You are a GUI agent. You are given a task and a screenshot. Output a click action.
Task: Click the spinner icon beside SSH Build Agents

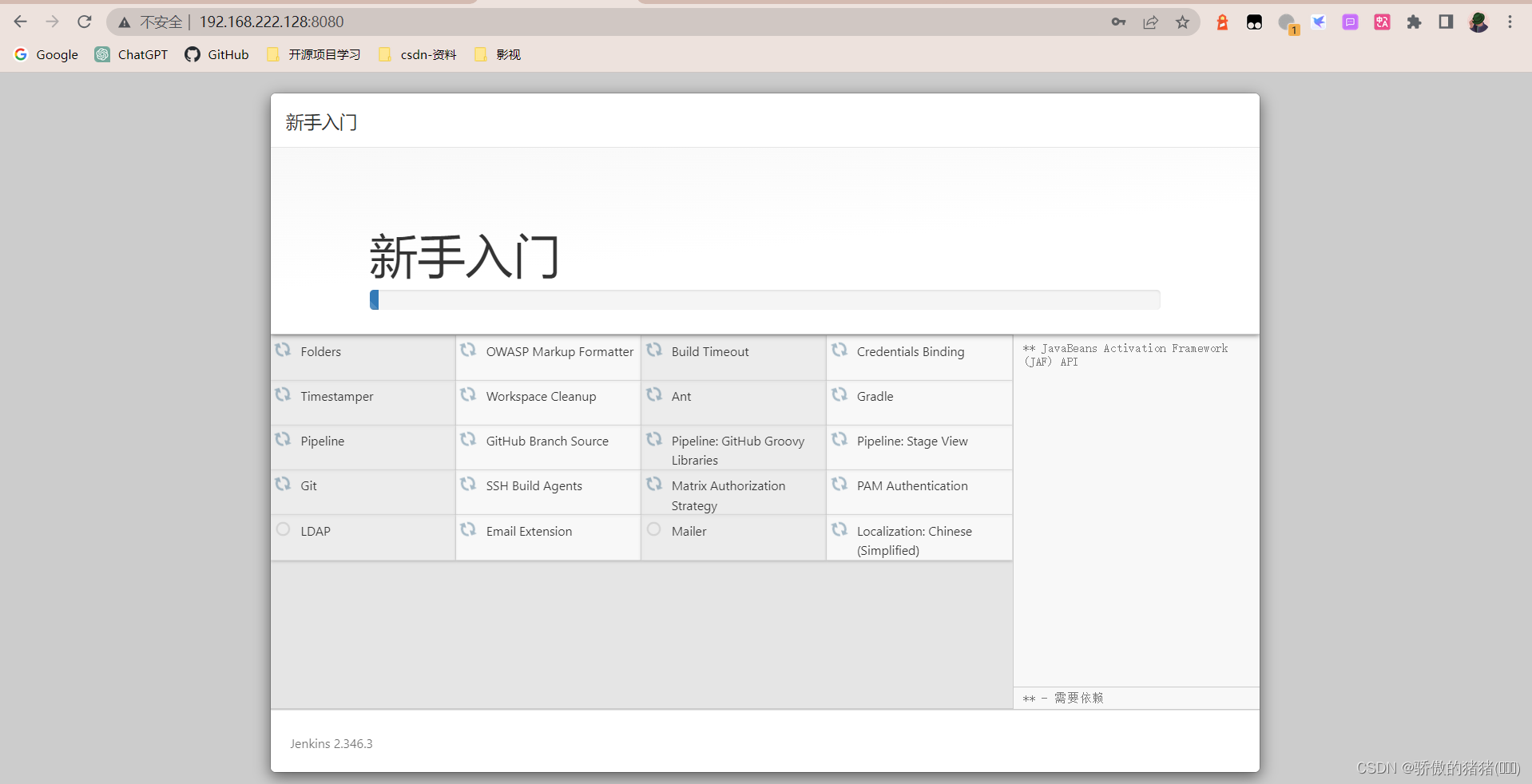coord(468,484)
